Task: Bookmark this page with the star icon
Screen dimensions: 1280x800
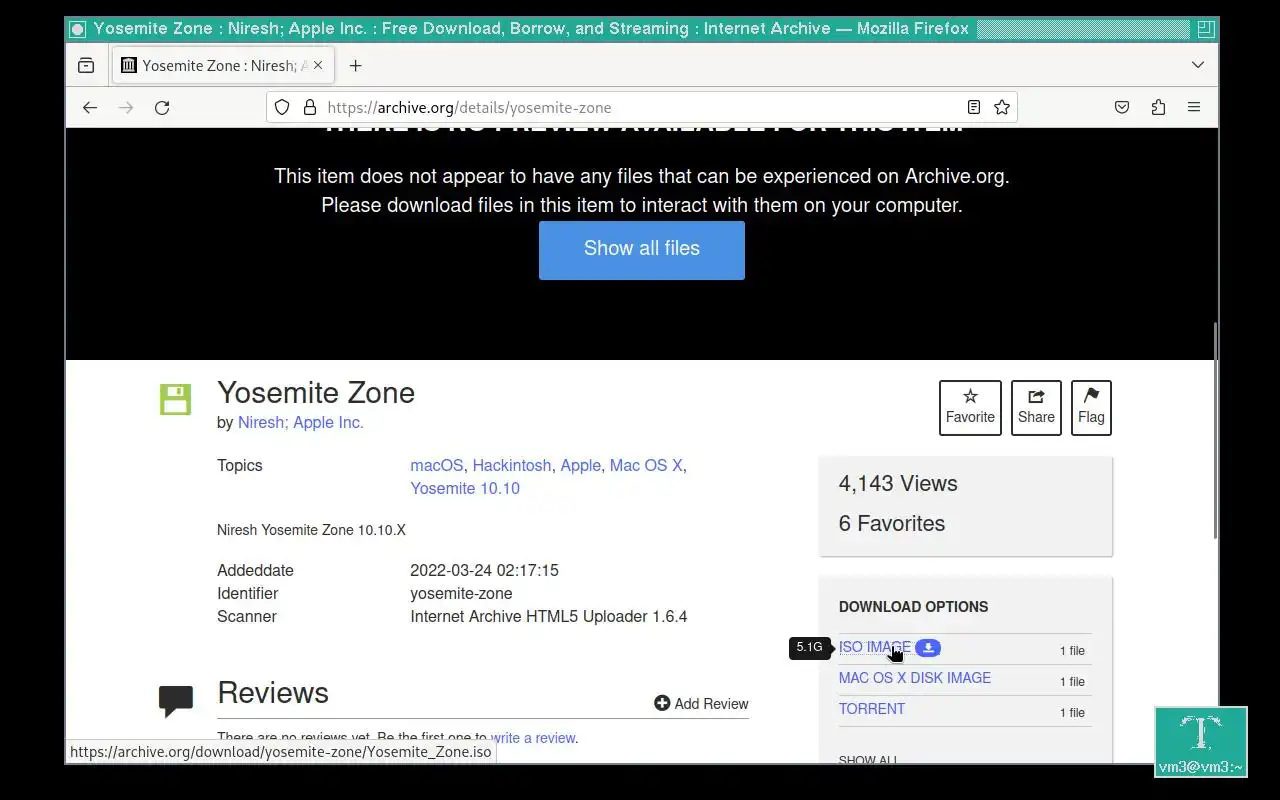Action: [x=1001, y=107]
